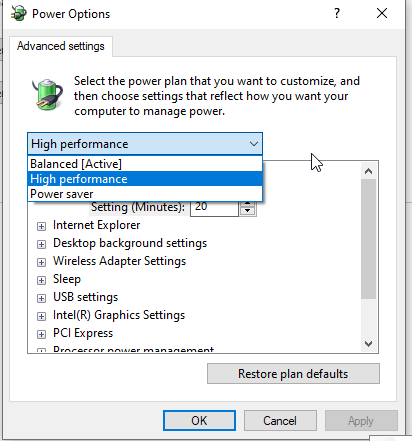Expand the Intel(R) Graphics Settings node
The height and width of the screenshot is (441, 412).
[x=41, y=316]
